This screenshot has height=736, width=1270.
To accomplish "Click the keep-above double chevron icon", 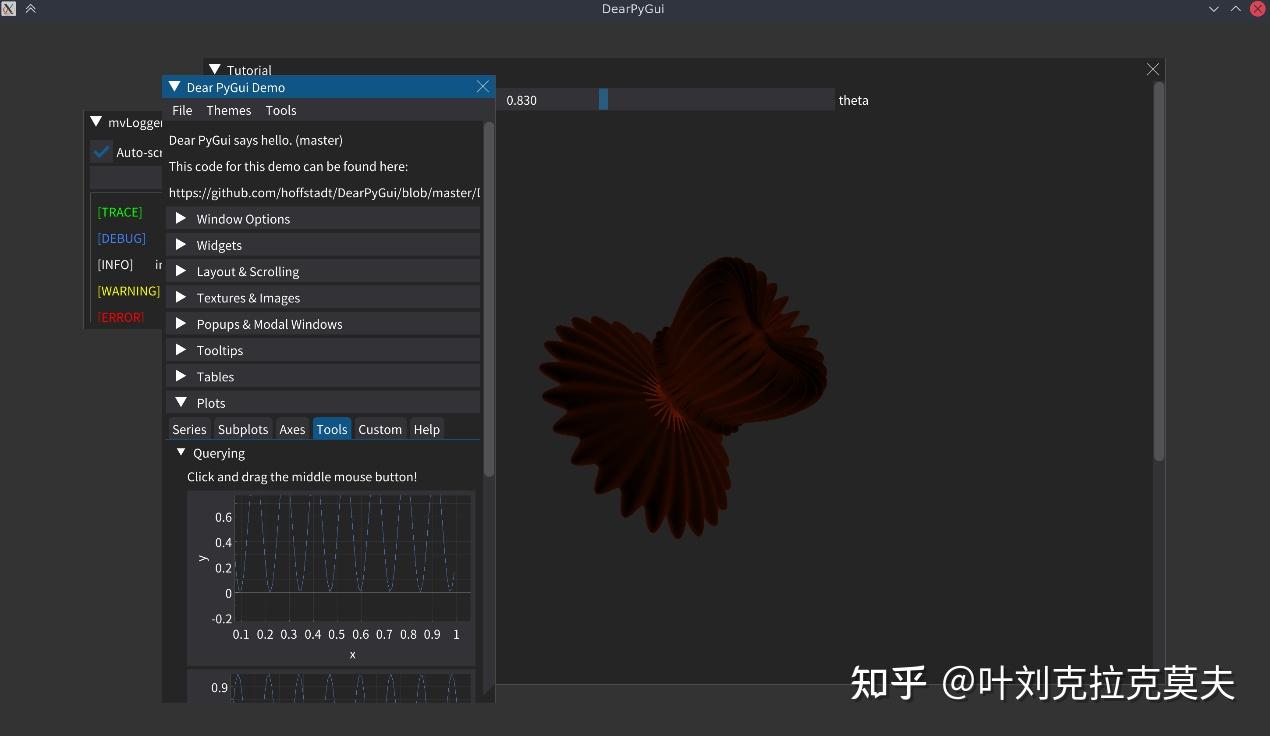I will point(31,8).
